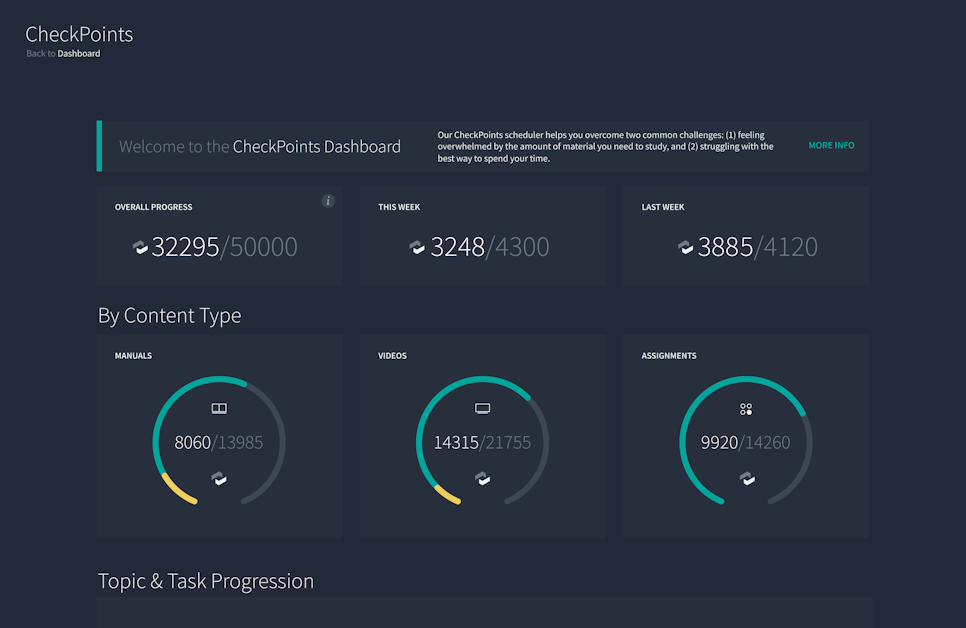This screenshot has width=966, height=628.
Task: Click the shapes icon in Assignments gauge
Action: tap(746, 409)
